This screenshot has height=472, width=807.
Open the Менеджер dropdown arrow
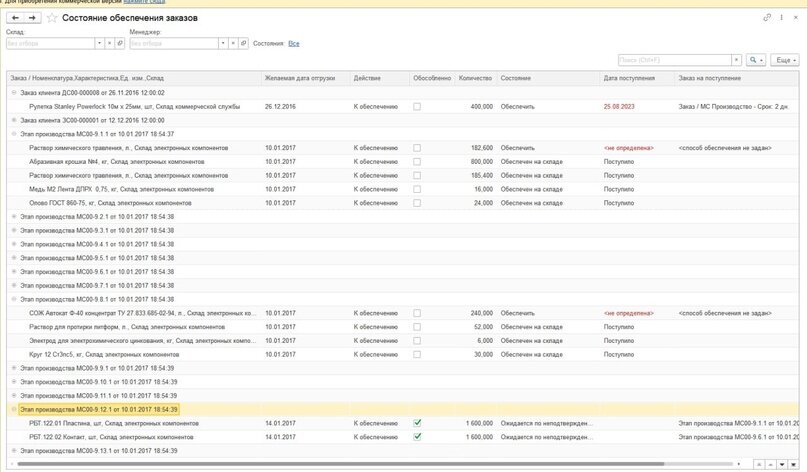pyautogui.click(x=223, y=44)
